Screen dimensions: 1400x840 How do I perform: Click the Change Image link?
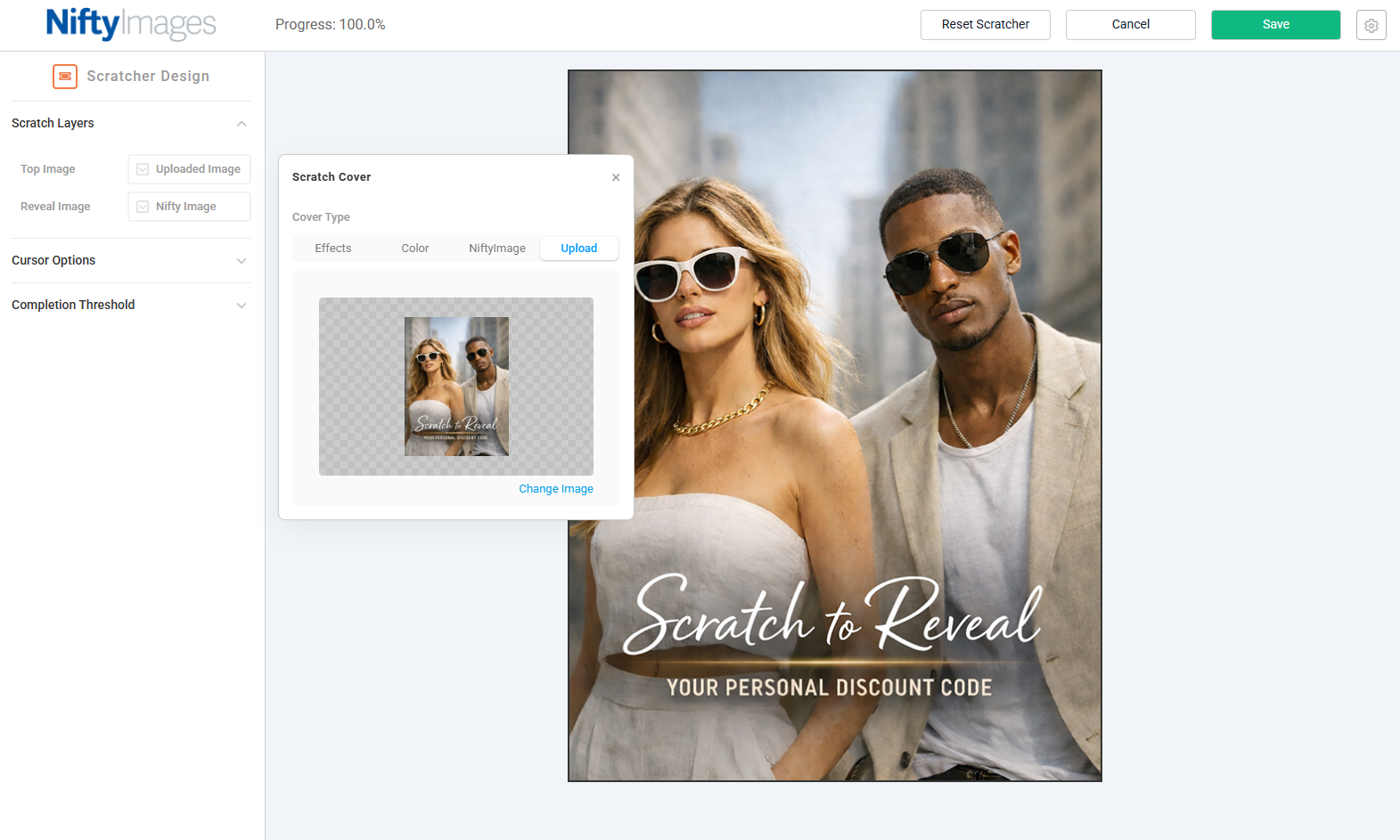coord(556,489)
